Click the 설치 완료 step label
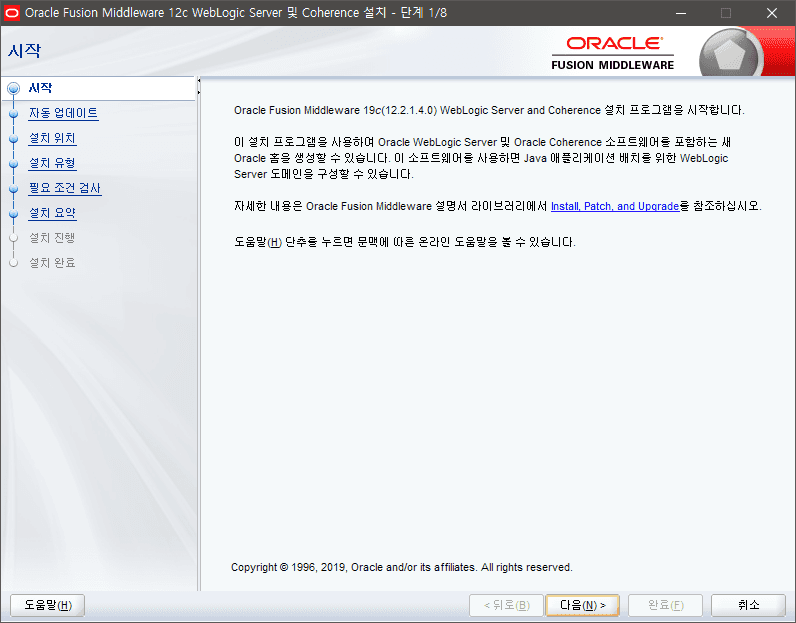Viewport: 796px width, 623px height. coord(52,263)
